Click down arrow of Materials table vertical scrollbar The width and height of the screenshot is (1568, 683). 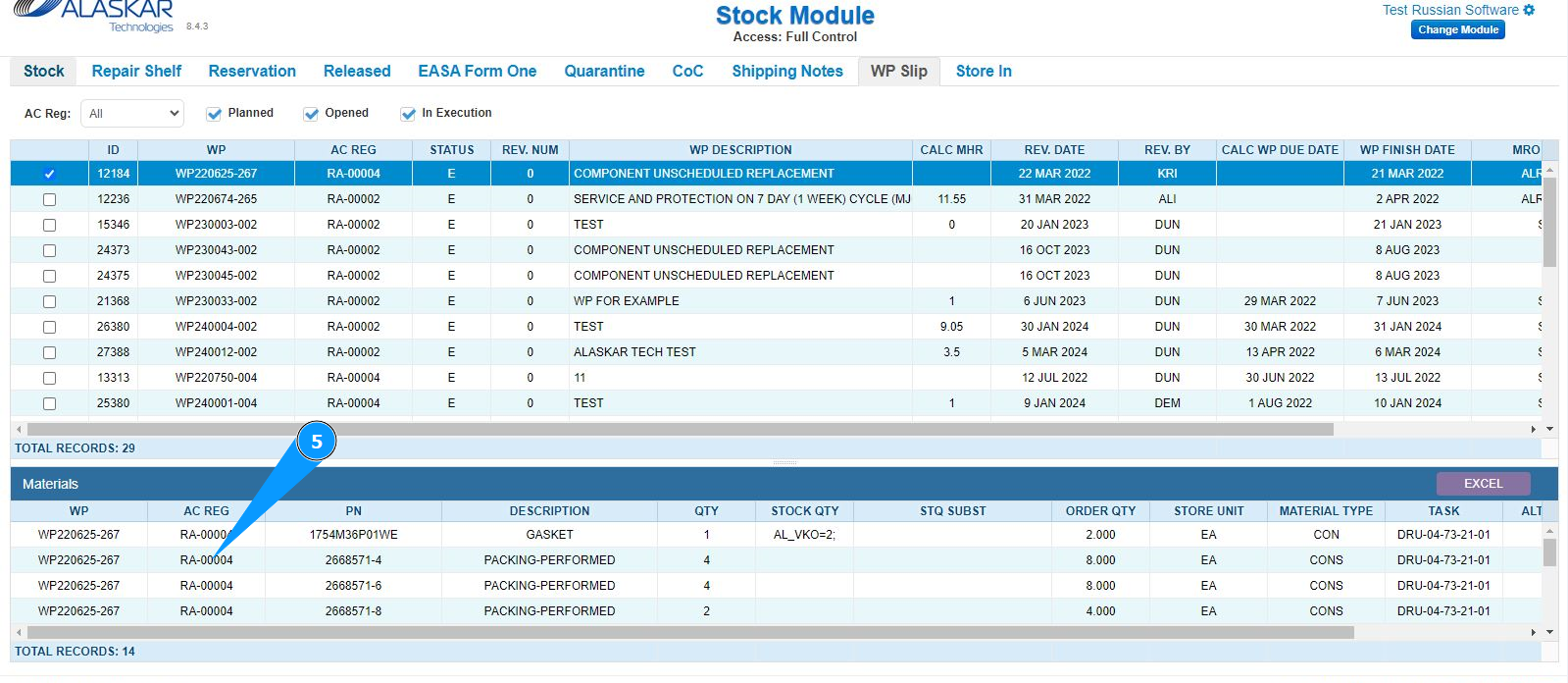1549,633
